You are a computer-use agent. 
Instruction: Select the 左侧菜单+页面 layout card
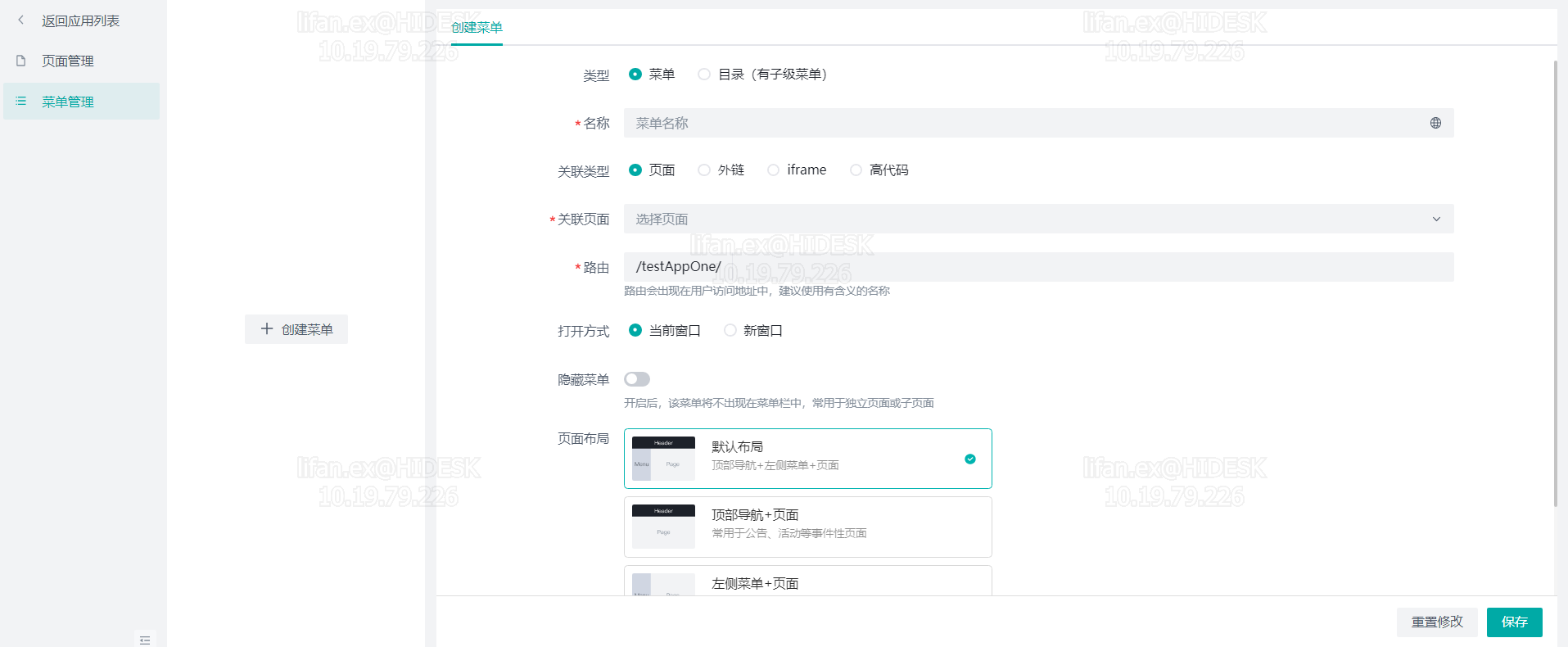pos(808,581)
